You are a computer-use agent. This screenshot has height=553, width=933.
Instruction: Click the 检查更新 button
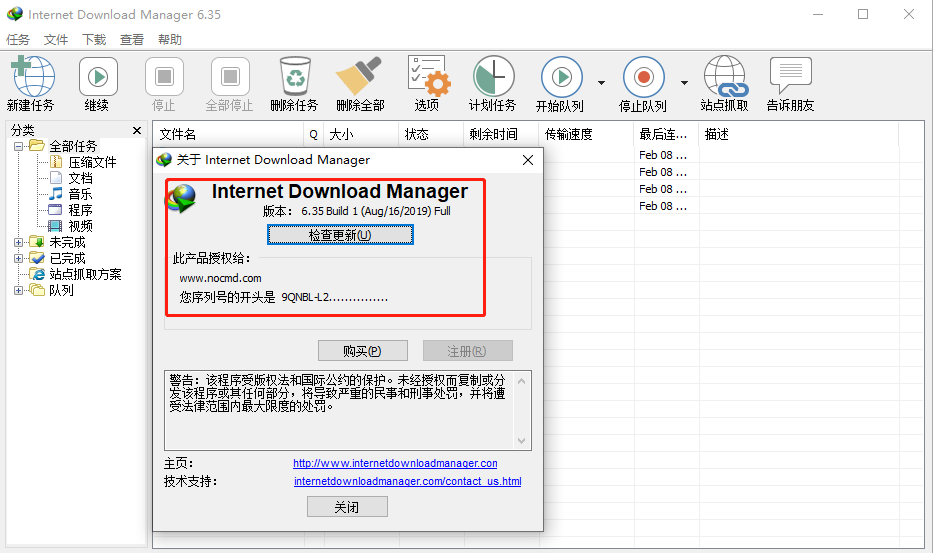point(340,235)
